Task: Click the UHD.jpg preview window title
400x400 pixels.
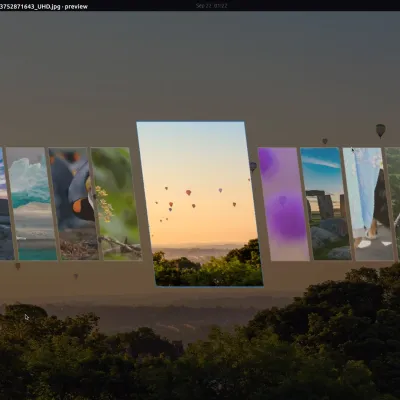Action: [x=44, y=6]
